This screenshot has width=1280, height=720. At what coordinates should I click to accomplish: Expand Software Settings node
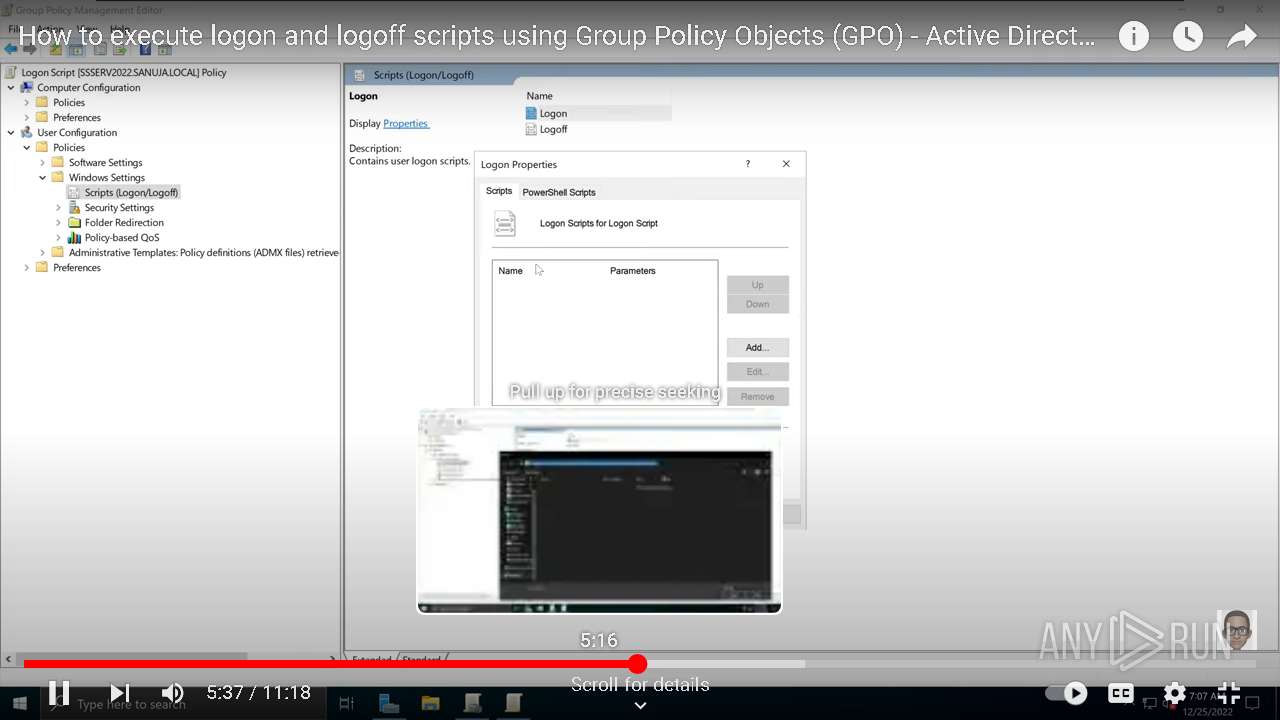(x=43, y=162)
